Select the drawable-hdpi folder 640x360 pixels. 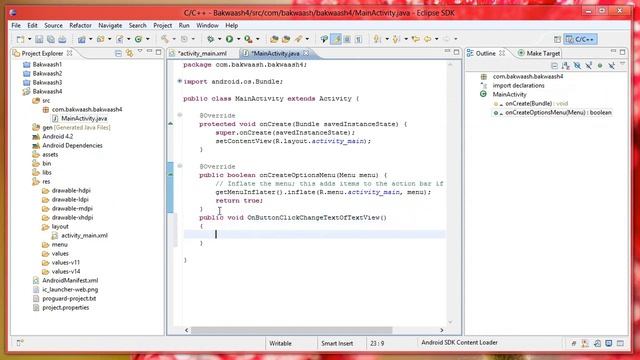(71, 191)
